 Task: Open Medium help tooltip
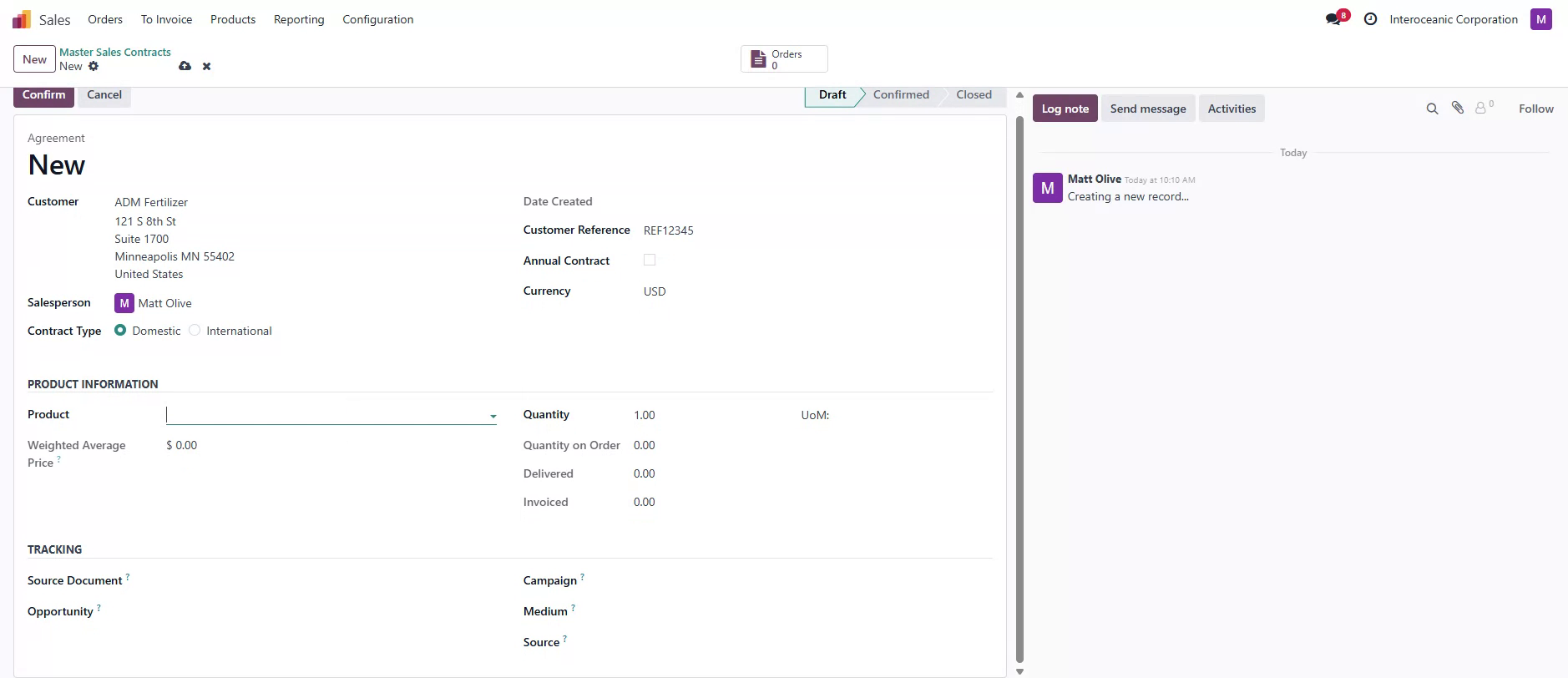[x=573, y=608]
